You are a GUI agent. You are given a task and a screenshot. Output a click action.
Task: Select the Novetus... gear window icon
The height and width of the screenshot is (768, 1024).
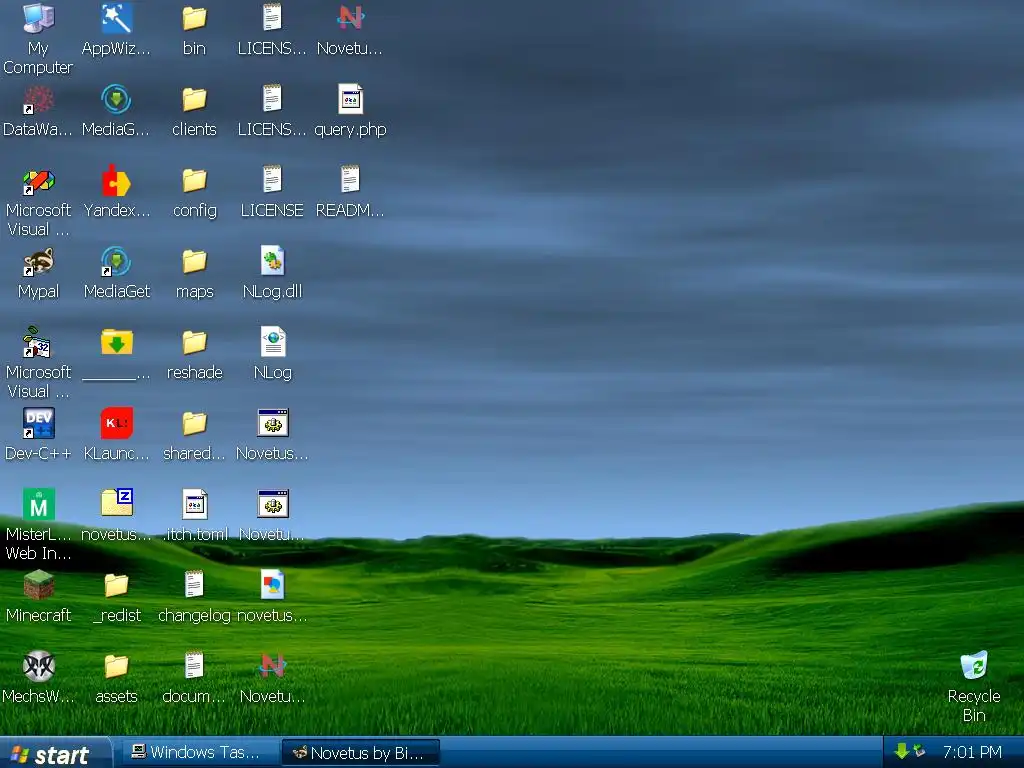[272, 423]
